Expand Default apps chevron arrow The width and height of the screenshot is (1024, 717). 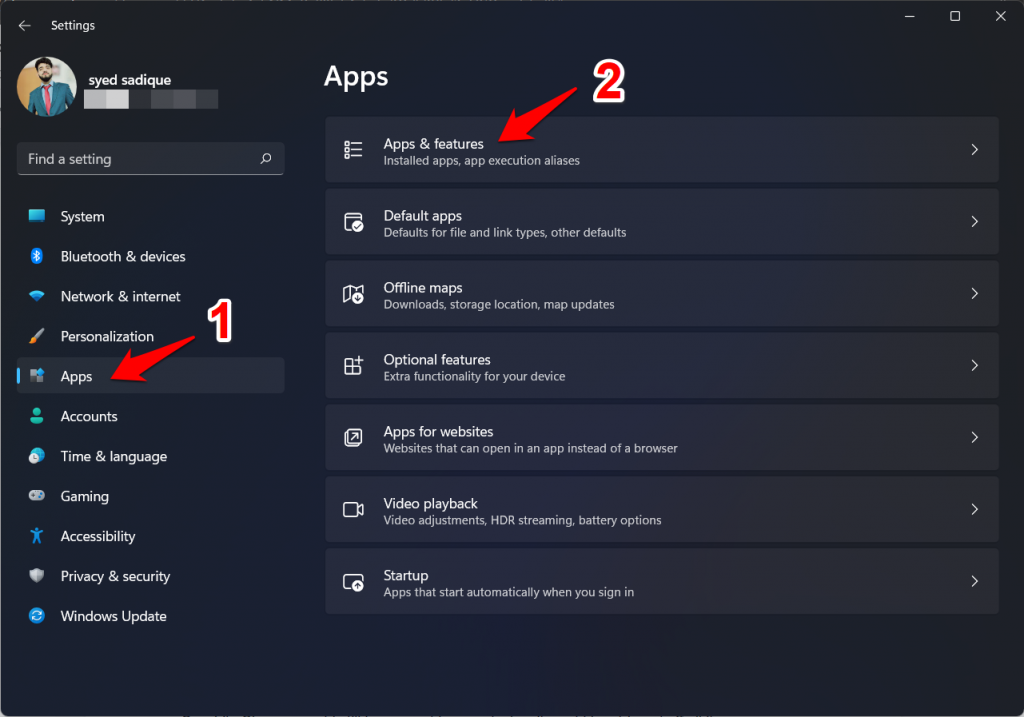[x=974, y=222]
